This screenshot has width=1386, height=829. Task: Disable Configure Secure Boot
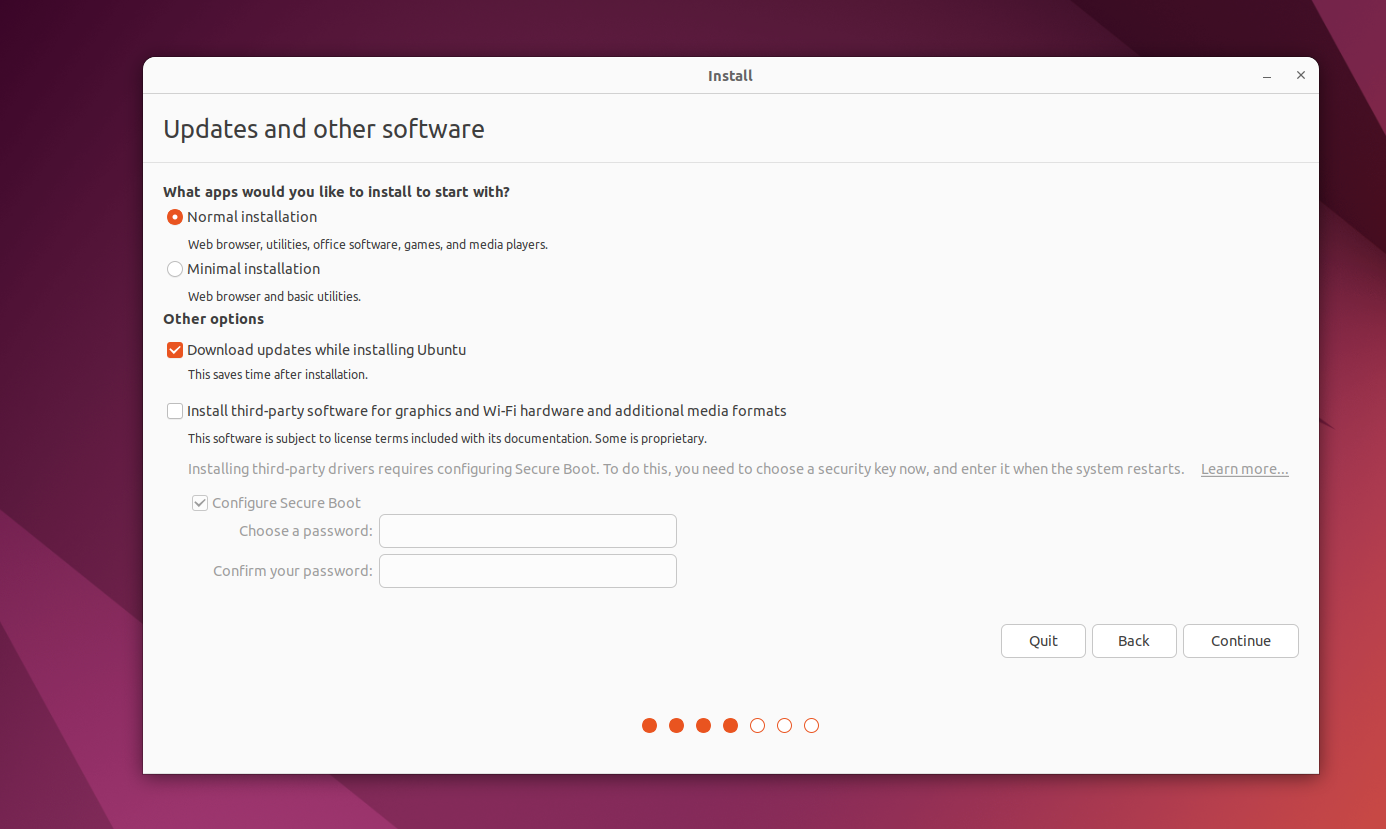[200, 503]
